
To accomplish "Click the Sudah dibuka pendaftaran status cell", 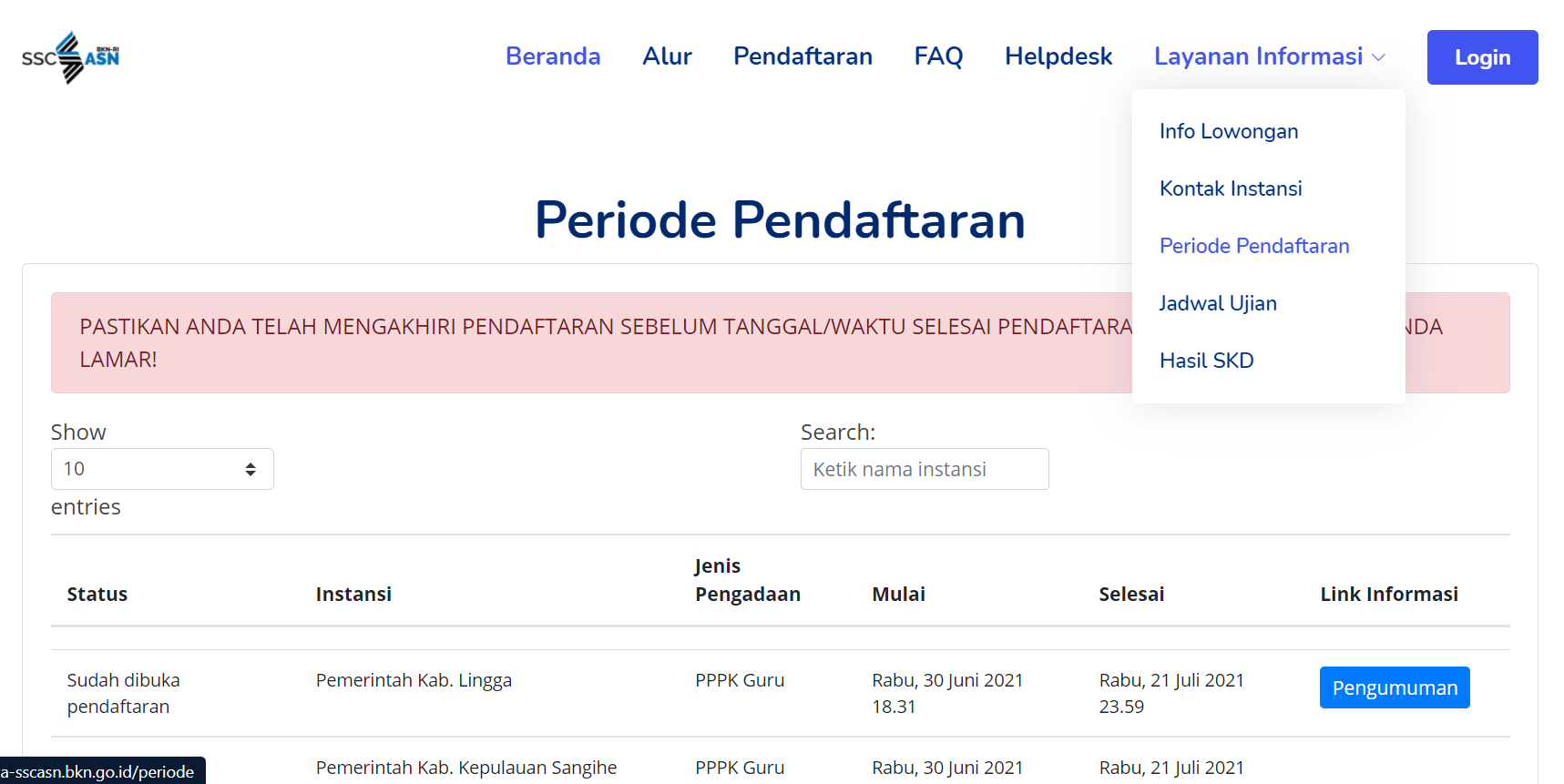I will click(123, 693).
